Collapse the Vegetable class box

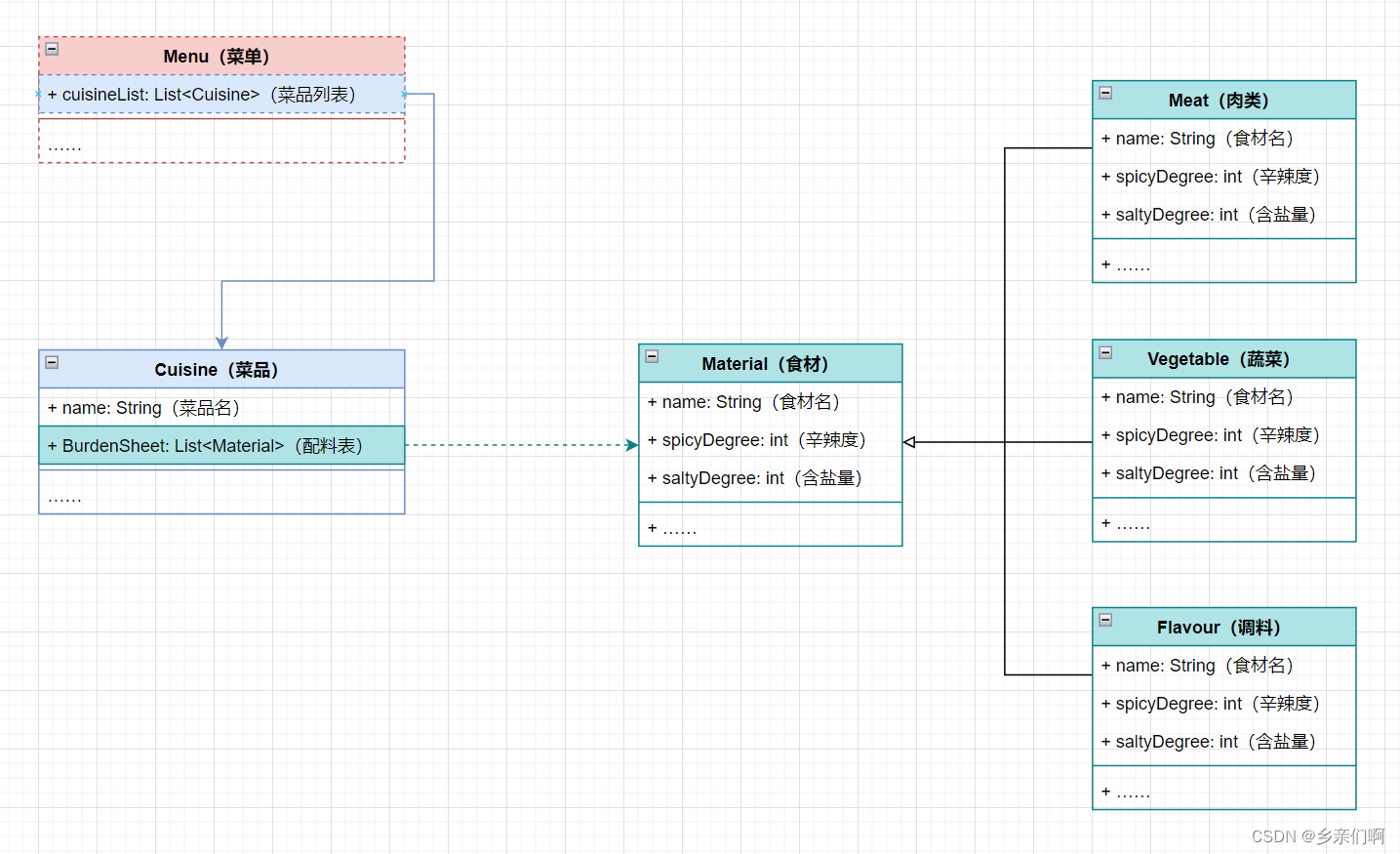tap(1105, 352)
